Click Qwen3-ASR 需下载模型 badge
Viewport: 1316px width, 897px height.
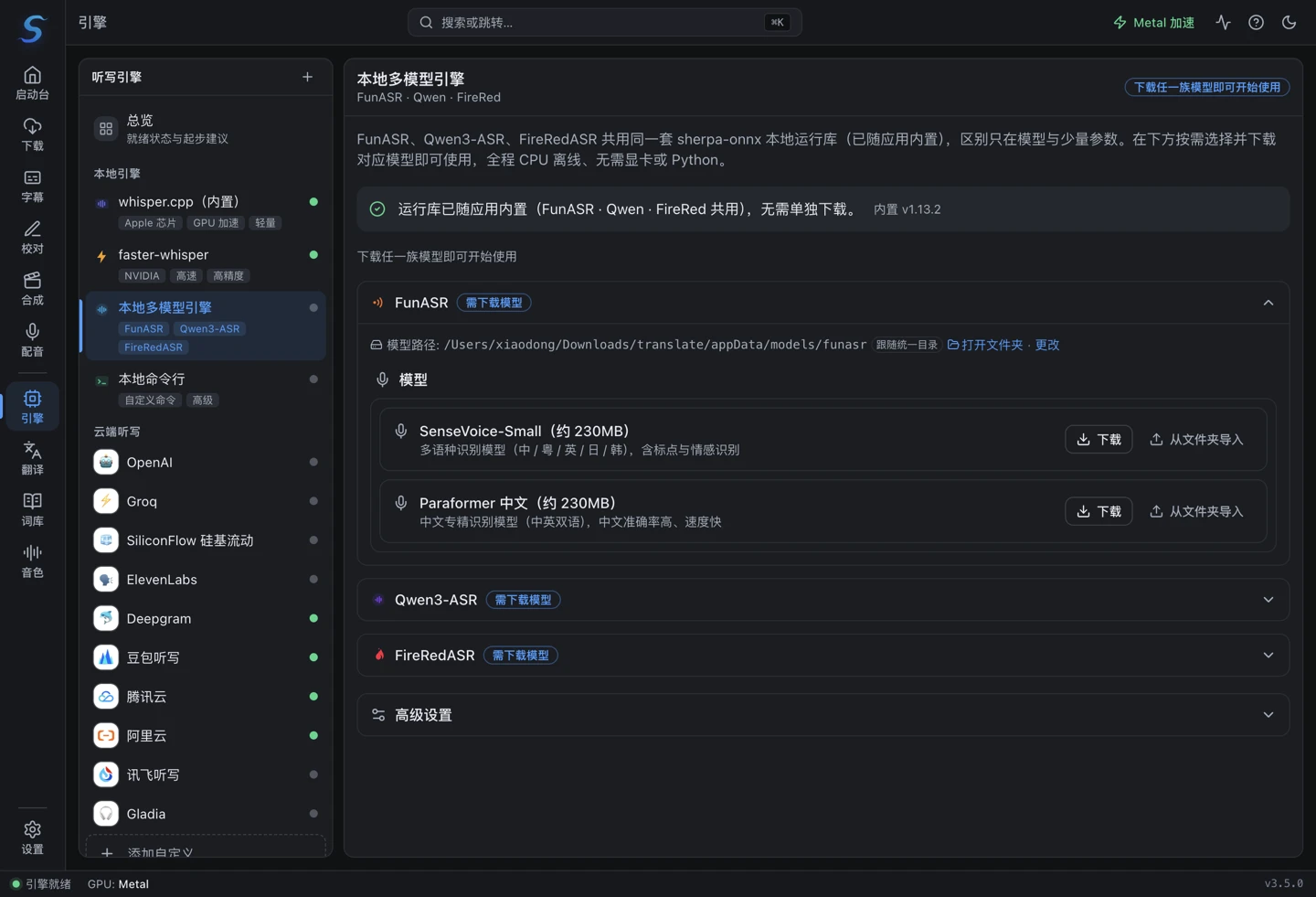point(523,600)
